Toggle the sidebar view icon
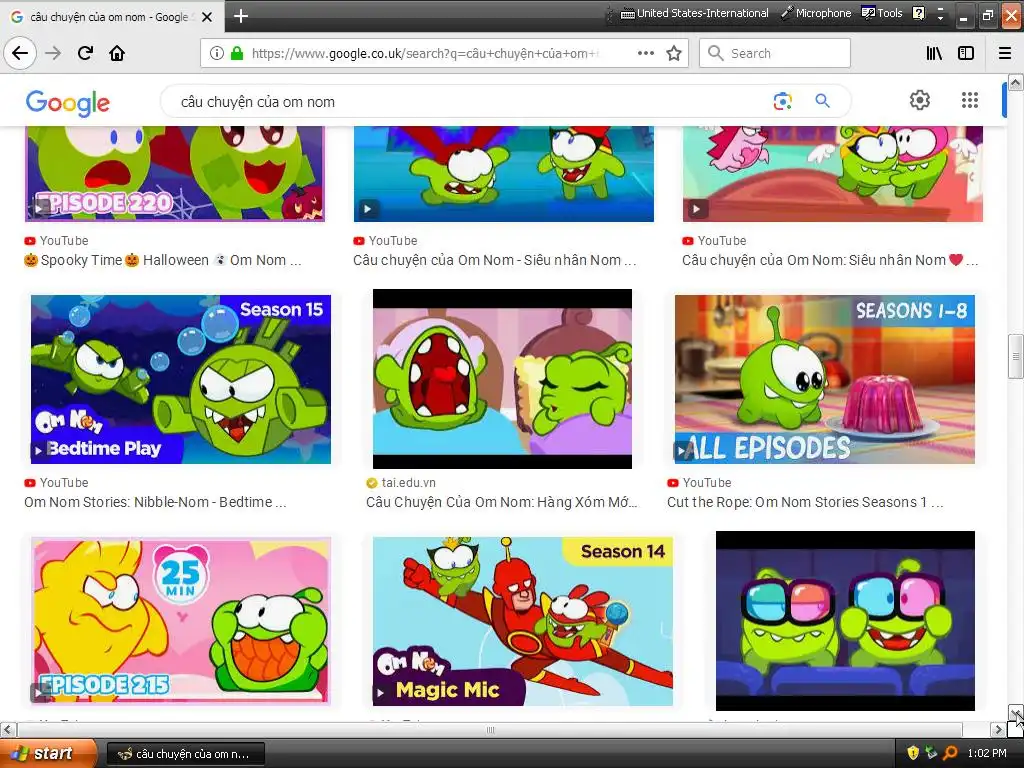Image resolution: width=1024 pixels, height=768 pixels. pyautogui.click(x=966, y=53)
